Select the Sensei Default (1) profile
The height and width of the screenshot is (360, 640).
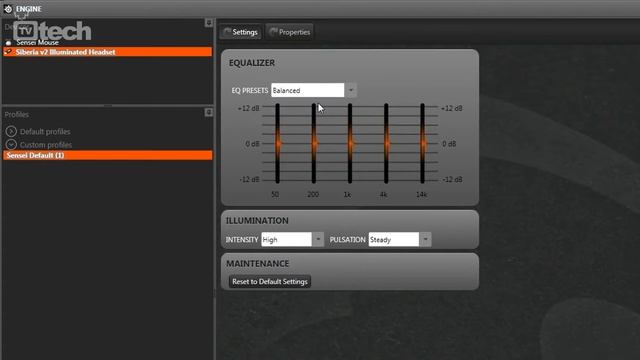click(107, 155)
